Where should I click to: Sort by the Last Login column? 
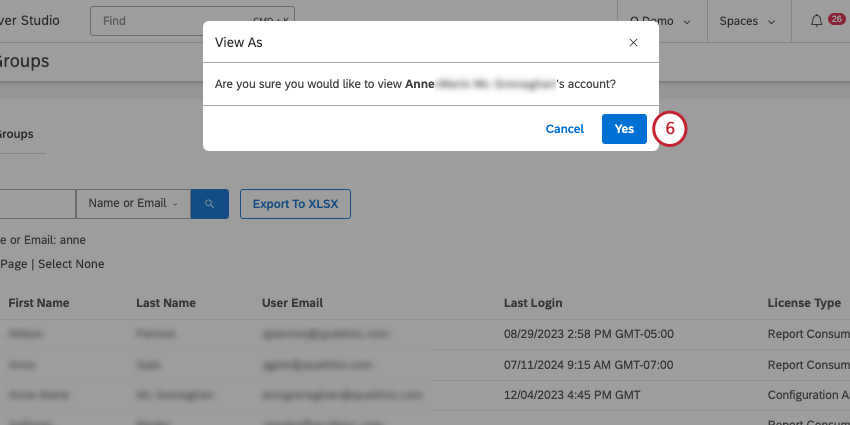[533, 303]
